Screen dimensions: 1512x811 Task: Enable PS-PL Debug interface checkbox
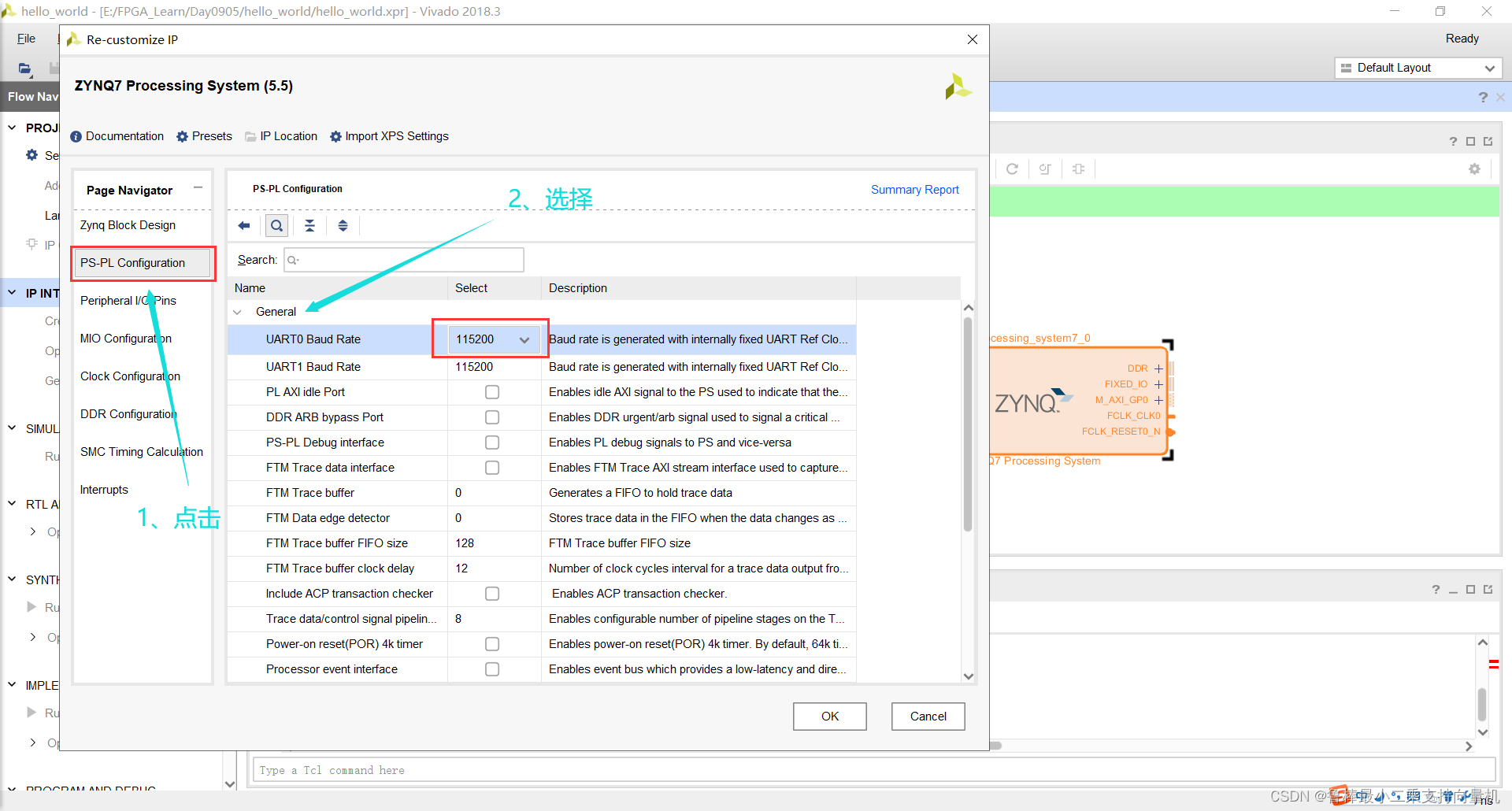click(x=492, y=443)
